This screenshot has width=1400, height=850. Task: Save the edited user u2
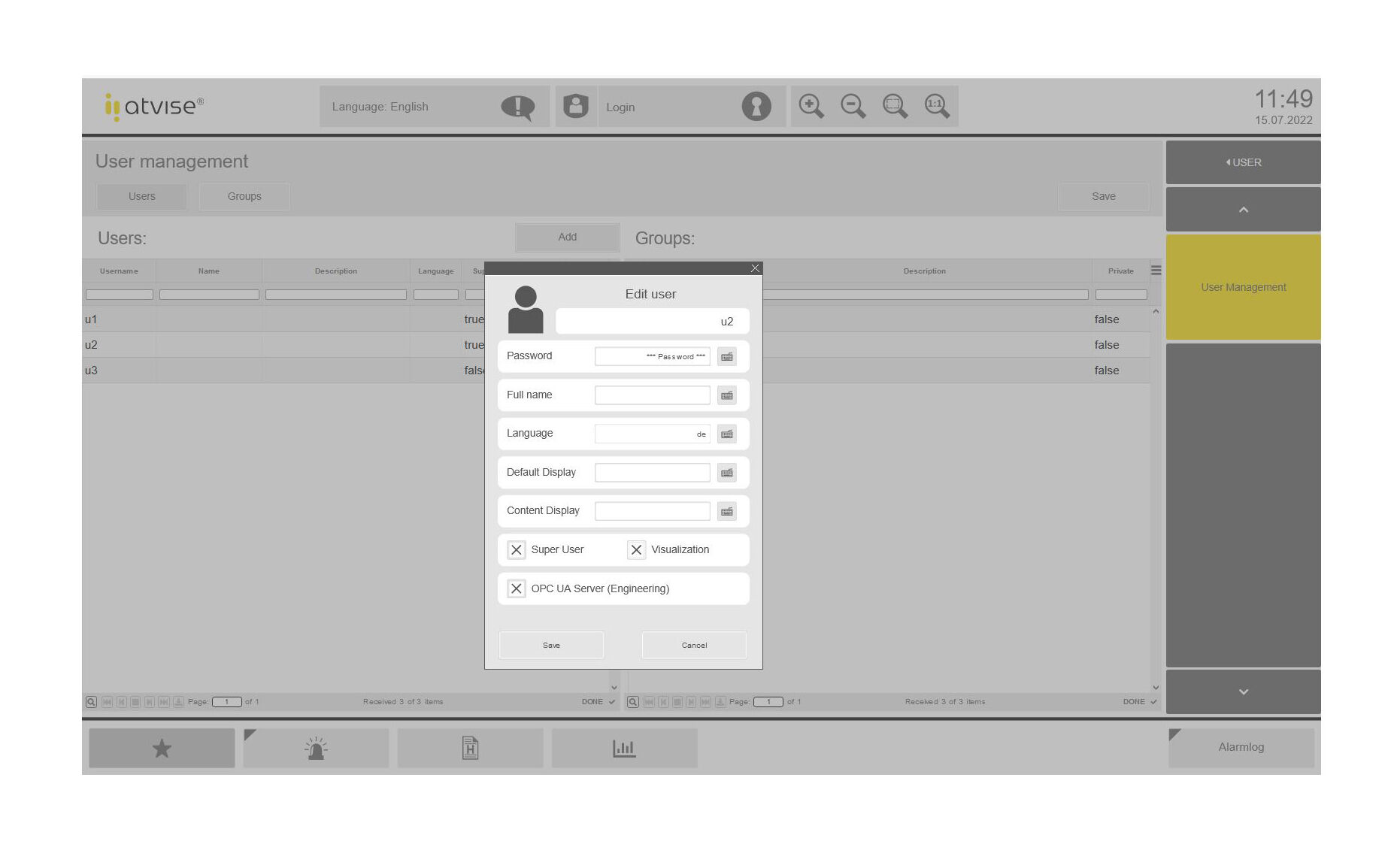click(551, 645)
